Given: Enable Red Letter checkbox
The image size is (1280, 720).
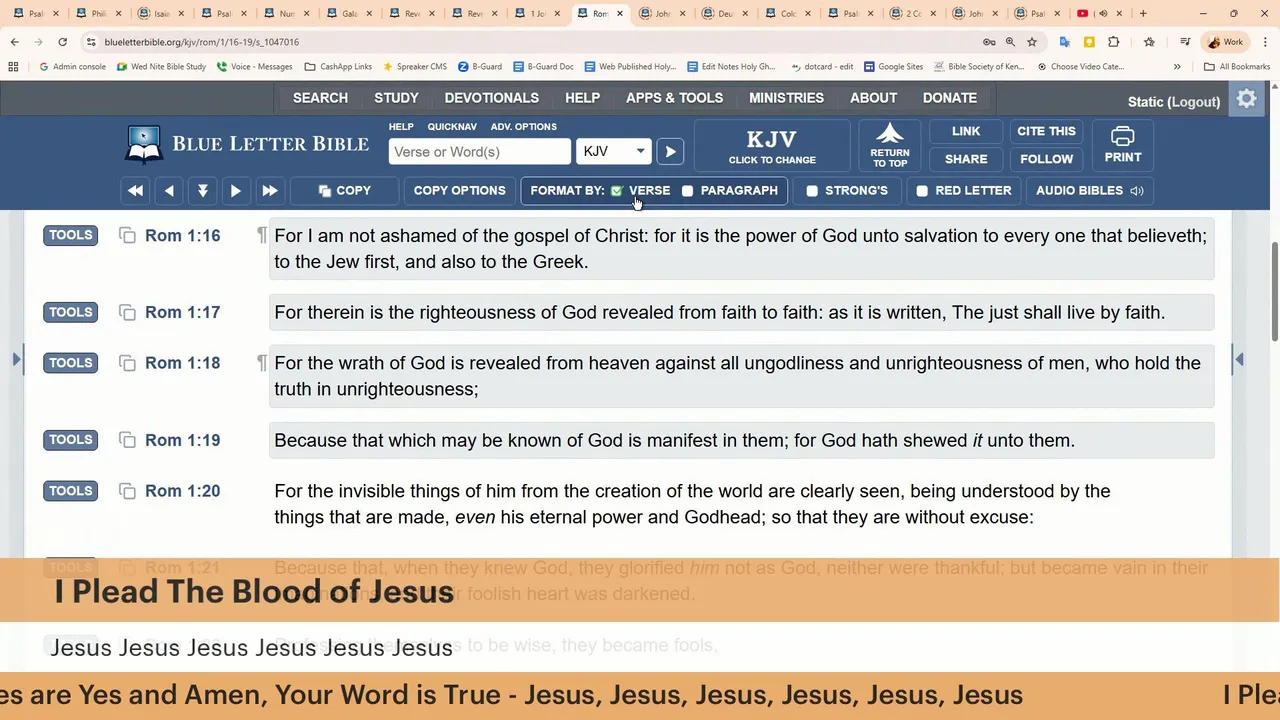Looking at the screenshot, I should pos(922,191).
